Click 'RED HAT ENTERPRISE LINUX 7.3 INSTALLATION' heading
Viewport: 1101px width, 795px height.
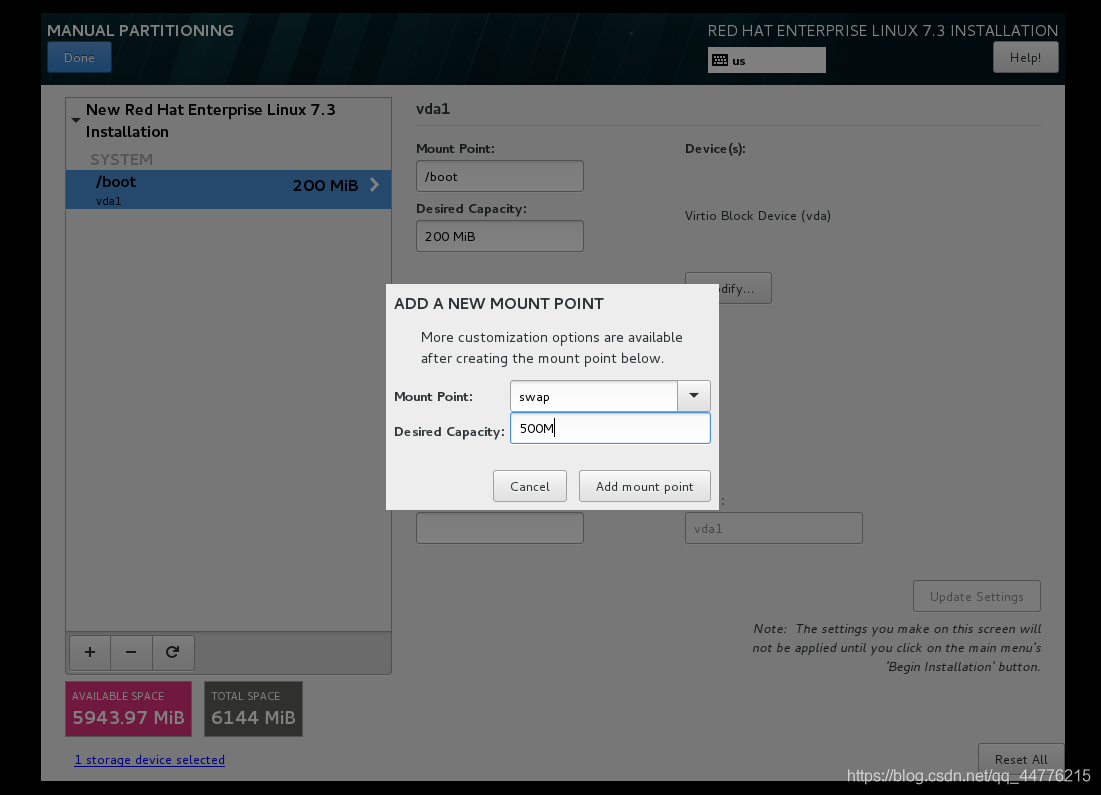[883, 31]
